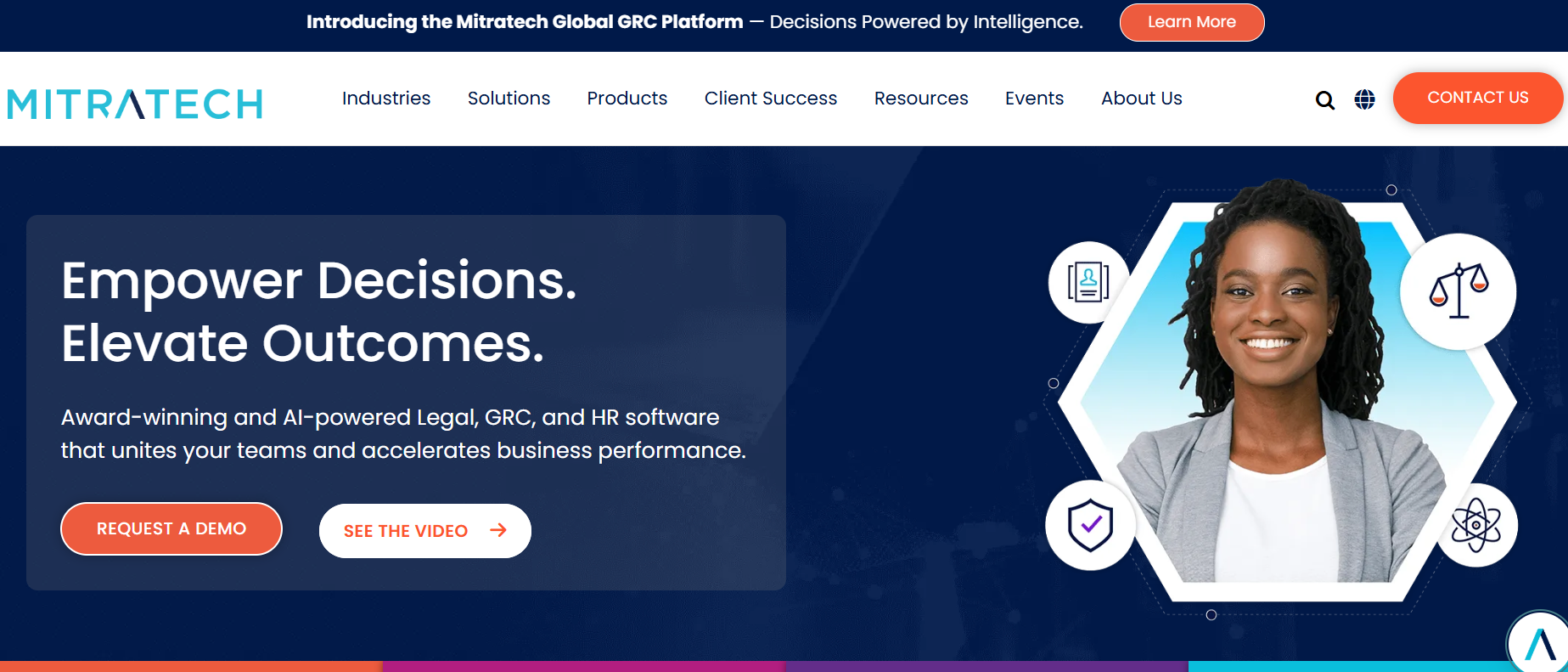
Task: Click 'Empower Decisions.' headline
Action: click(319, 280)
